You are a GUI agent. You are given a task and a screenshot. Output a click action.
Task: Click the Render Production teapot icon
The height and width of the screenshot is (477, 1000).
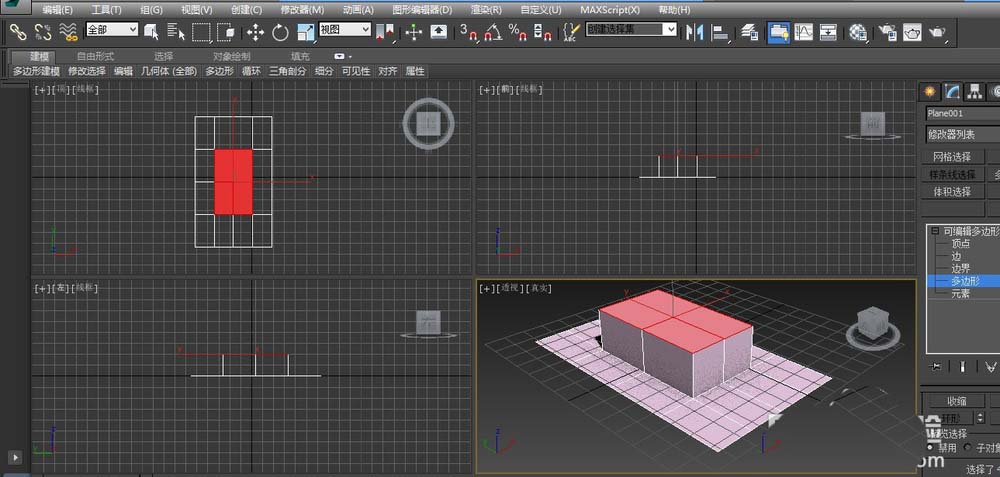[x=938, y=32]
